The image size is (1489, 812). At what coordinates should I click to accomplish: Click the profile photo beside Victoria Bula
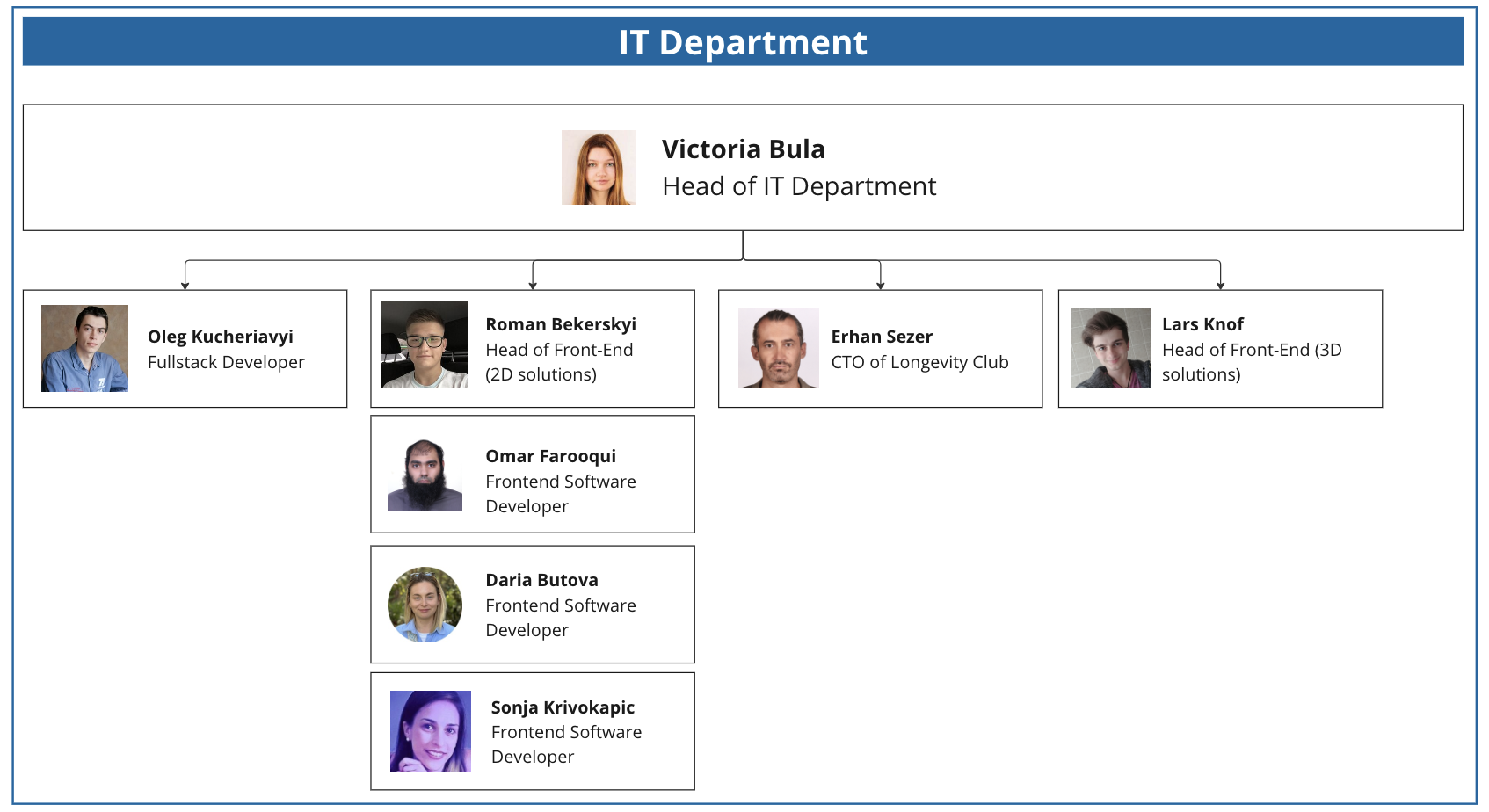599,168
